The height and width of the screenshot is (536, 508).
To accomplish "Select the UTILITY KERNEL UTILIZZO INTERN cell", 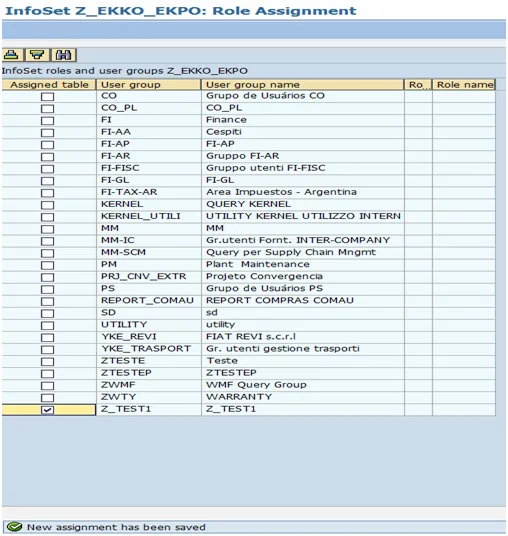I will (x=303, y=216).
